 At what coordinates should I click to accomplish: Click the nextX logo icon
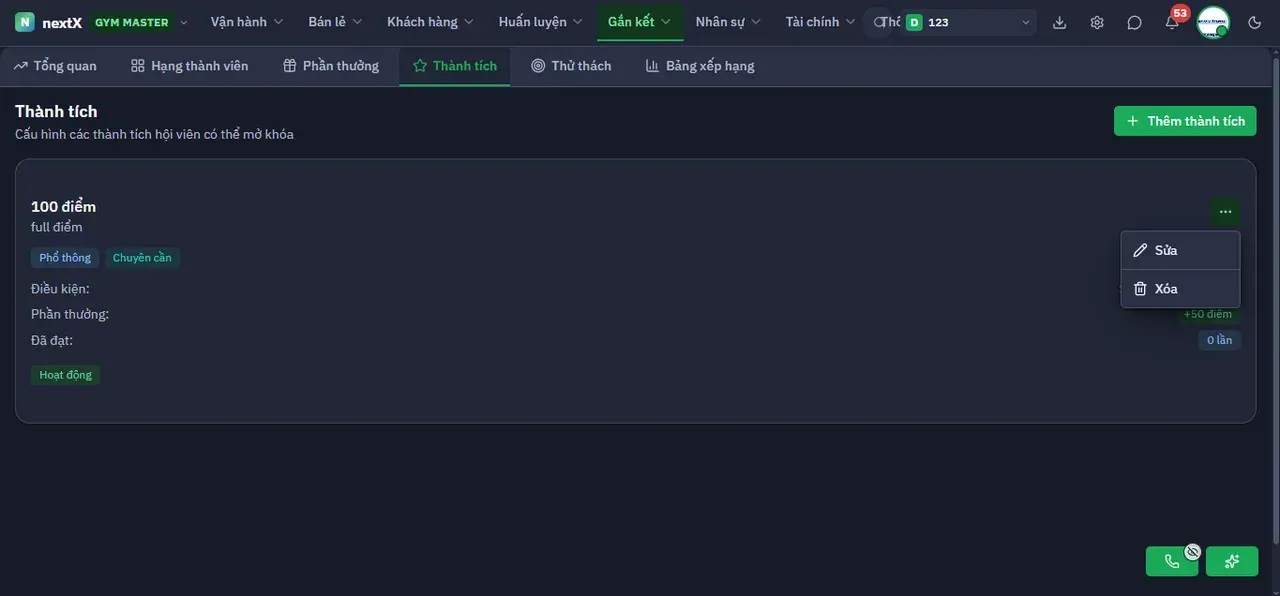click(x=25, y=22)
